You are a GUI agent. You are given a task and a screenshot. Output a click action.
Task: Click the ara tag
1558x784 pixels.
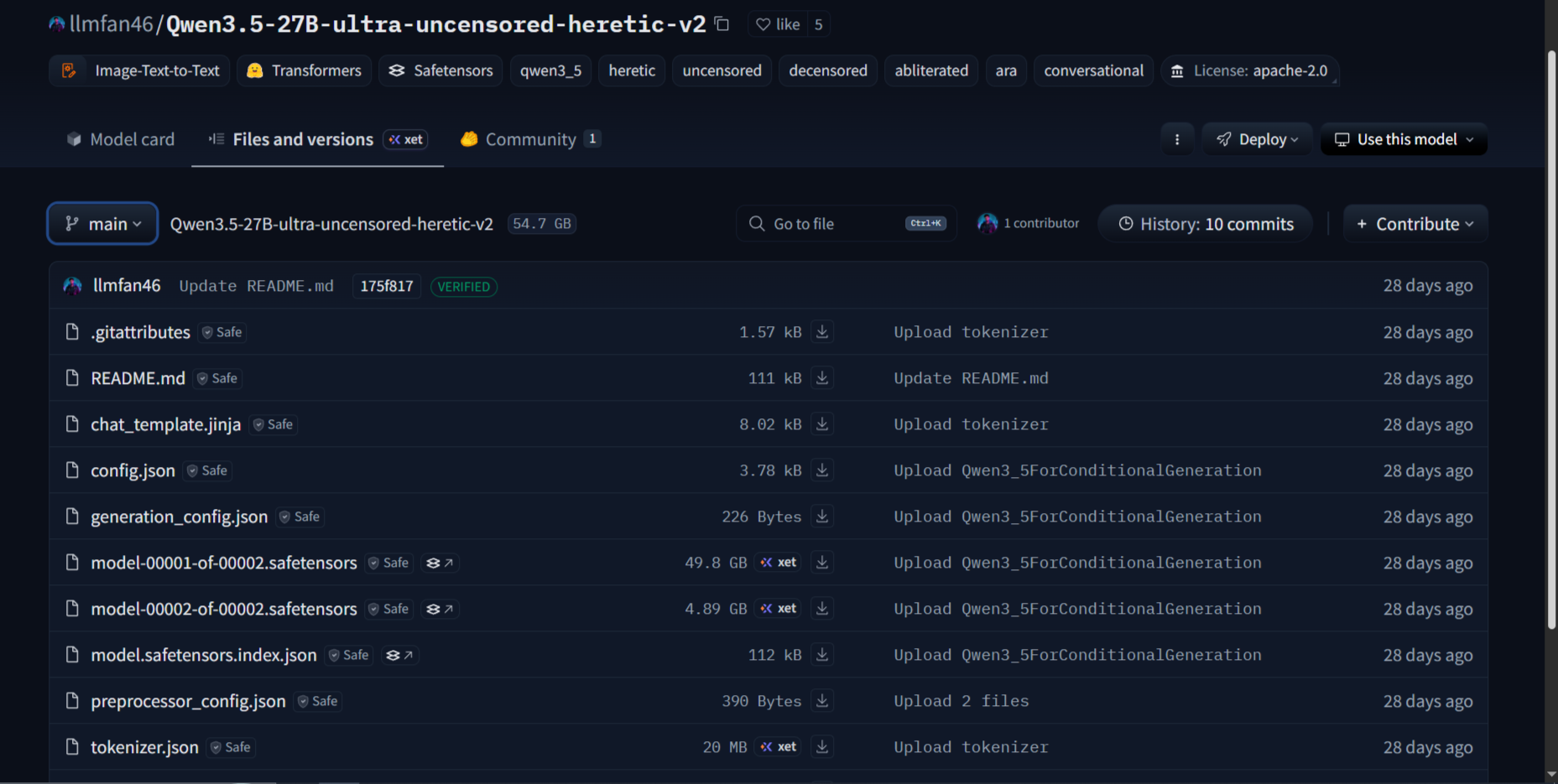pos(1006,70)
